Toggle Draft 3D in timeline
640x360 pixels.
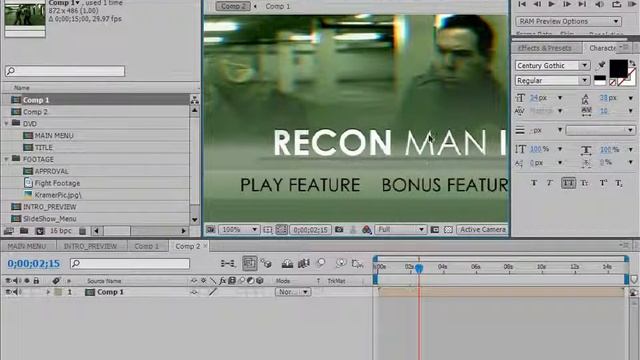(x=267, y=264)
